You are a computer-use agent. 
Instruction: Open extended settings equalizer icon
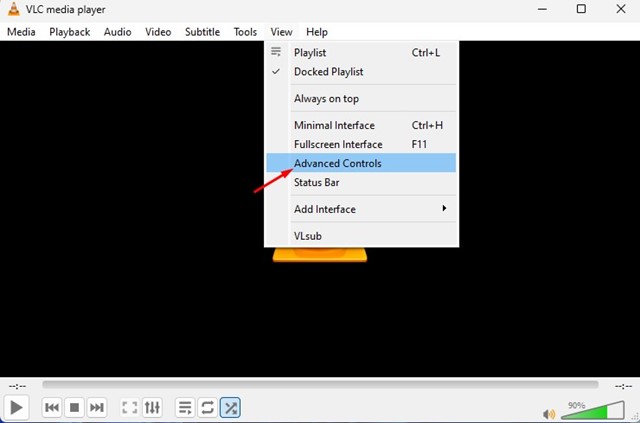point(152,407)
